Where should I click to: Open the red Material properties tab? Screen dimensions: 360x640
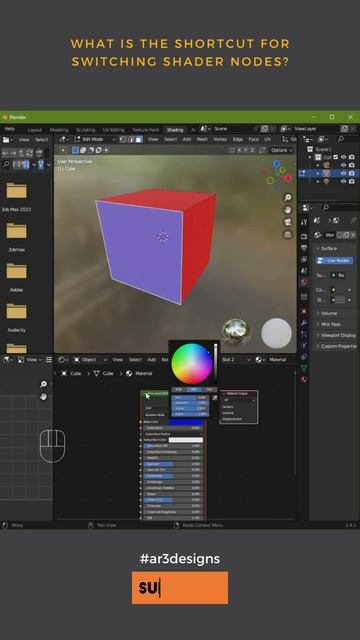pyautogui.click(x=304, y=379)
